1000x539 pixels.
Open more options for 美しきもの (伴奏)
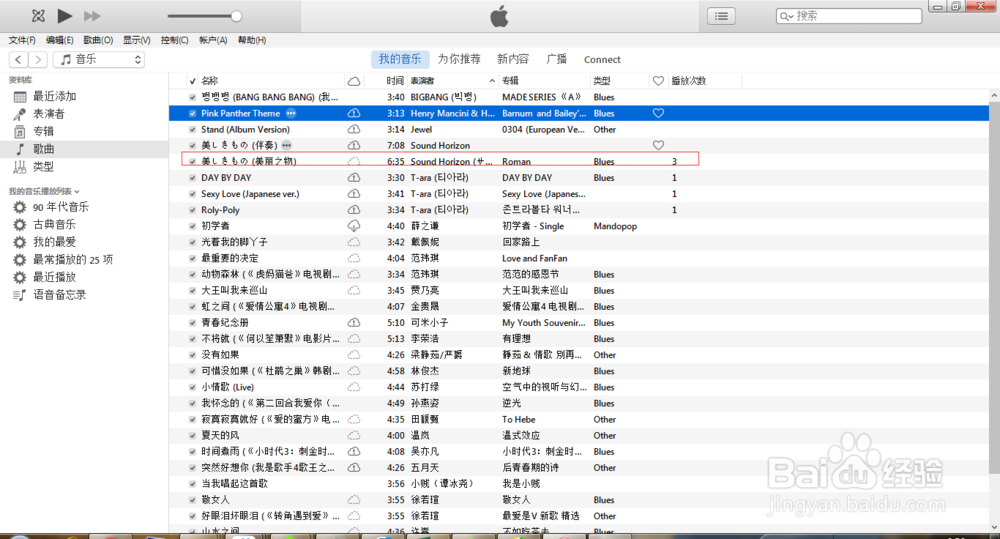pyautogui.click(x=287, y=145)
